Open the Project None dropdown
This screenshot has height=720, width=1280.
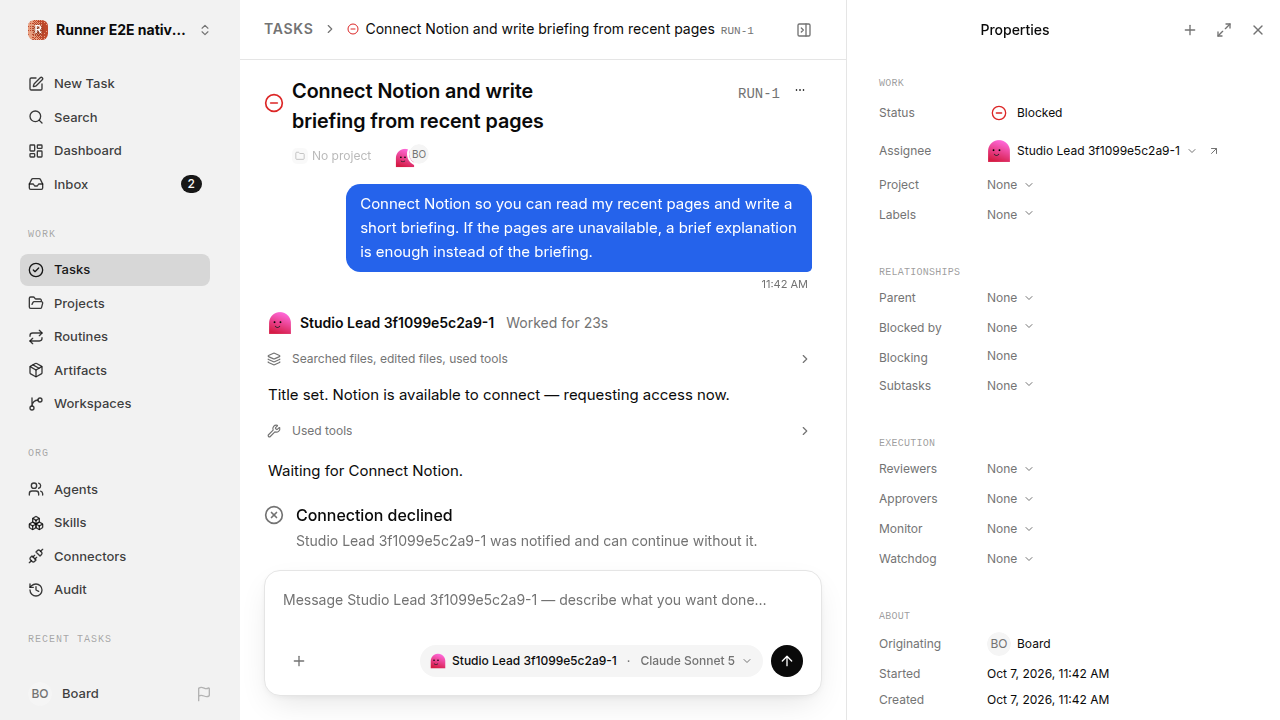coord(1010,185)
